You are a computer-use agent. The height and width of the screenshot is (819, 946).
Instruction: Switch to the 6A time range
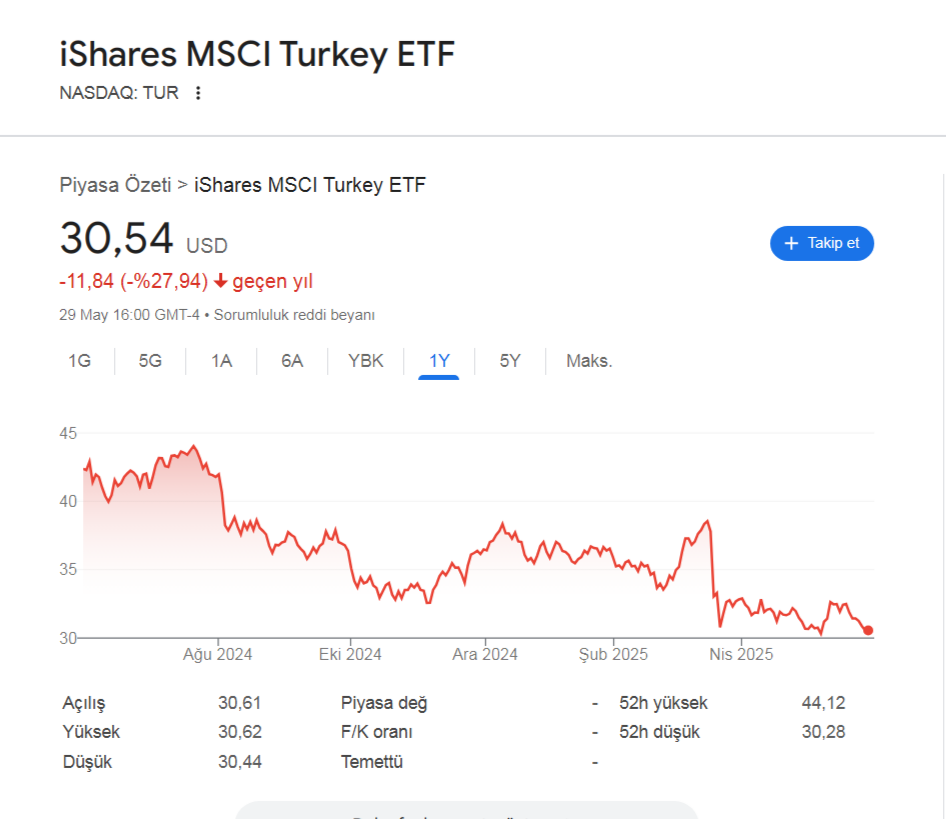(292, 361)
